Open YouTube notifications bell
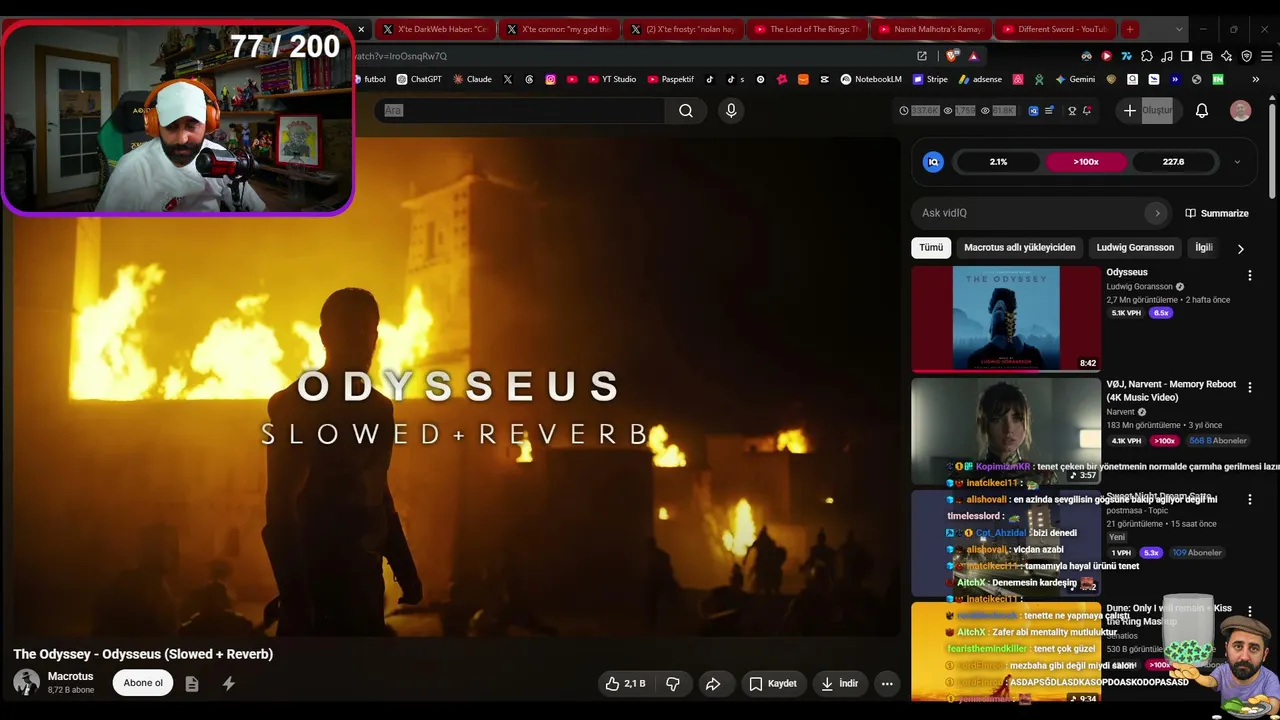1280x720 pixels. coord(1202,111)
